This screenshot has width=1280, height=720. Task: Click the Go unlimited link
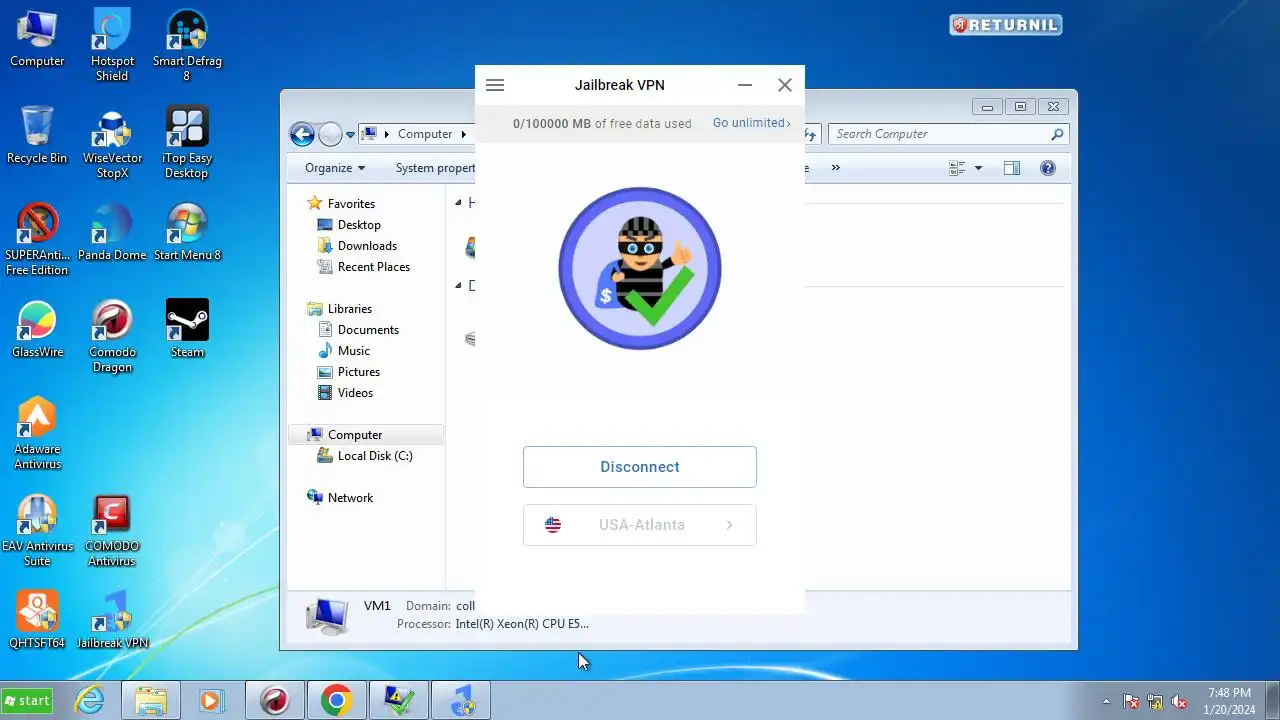751,123
